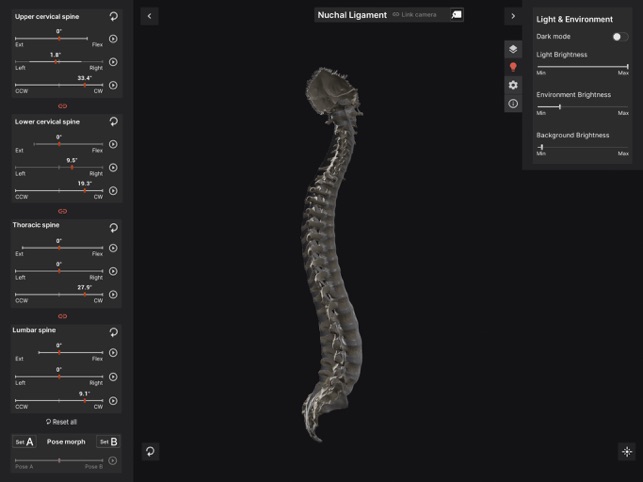The height and width of the screenshot is (482, 643).
Task: Click the Environment Brightness slider
Action: click(582, 106)
